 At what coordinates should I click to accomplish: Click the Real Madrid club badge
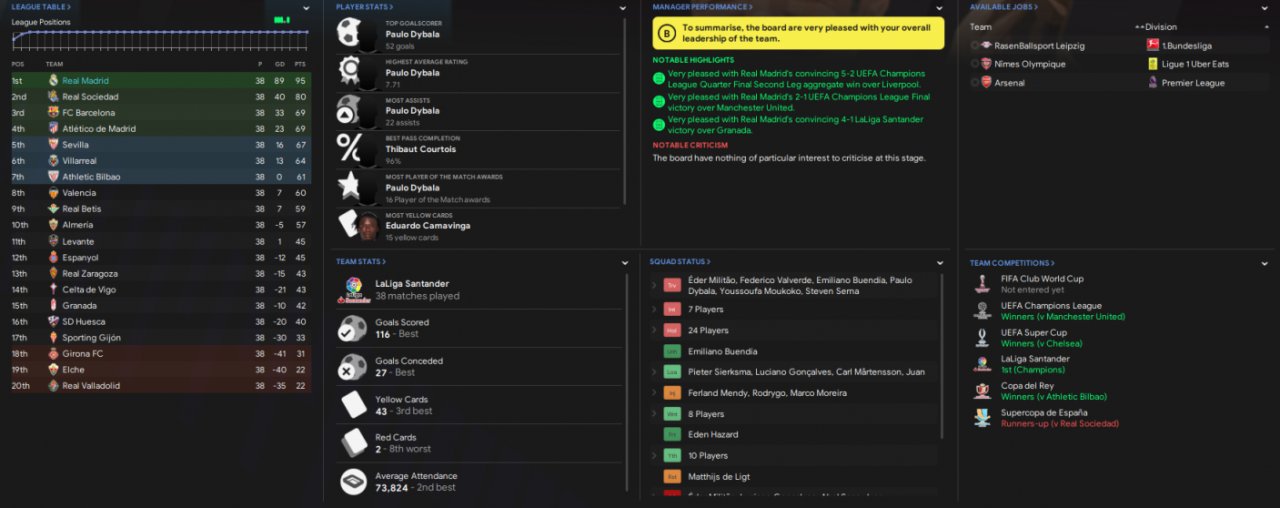coord(53,80)
